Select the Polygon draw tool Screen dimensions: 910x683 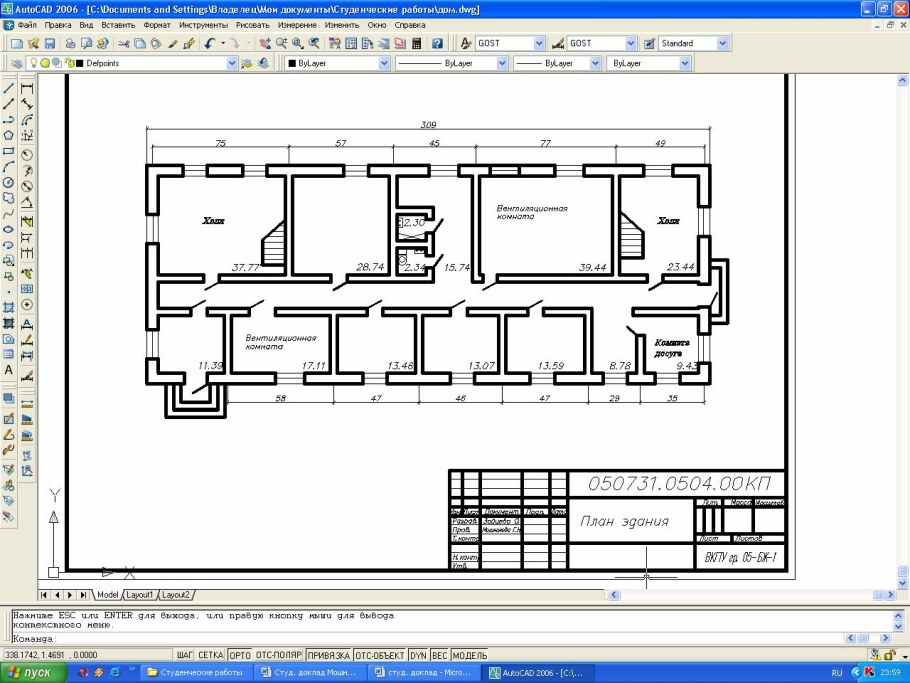click(9, 135)
